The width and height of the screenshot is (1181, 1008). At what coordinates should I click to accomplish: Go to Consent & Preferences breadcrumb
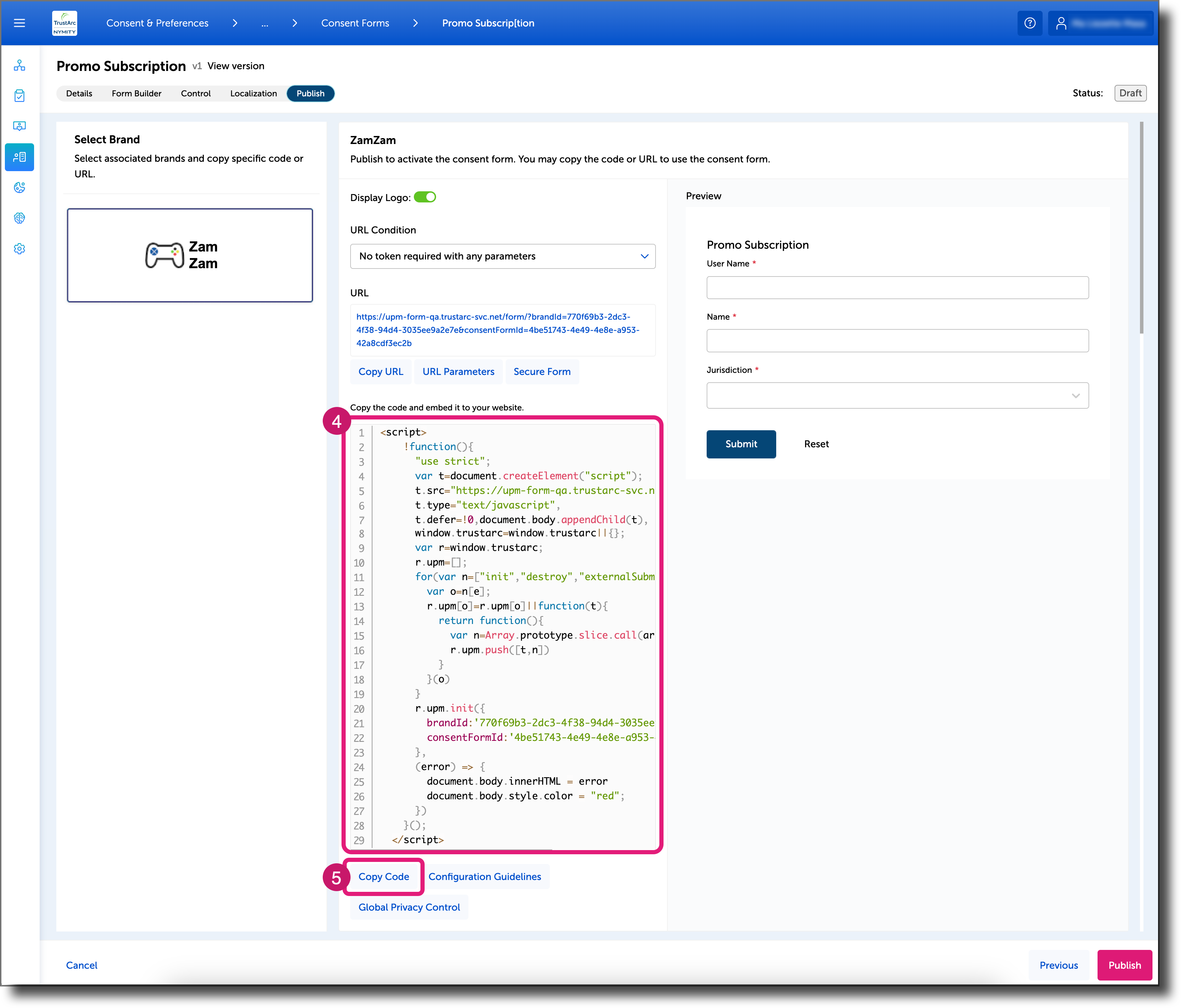[157, 23]
